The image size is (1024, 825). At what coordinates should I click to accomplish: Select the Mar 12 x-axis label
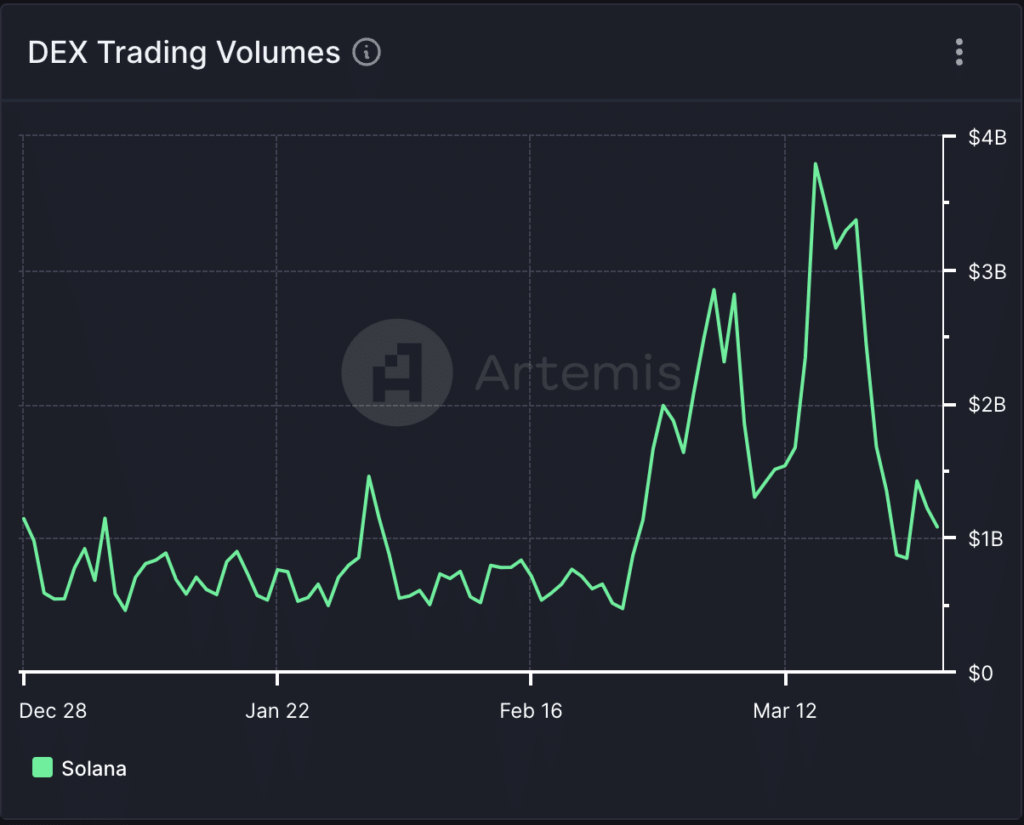click(785, 711)
